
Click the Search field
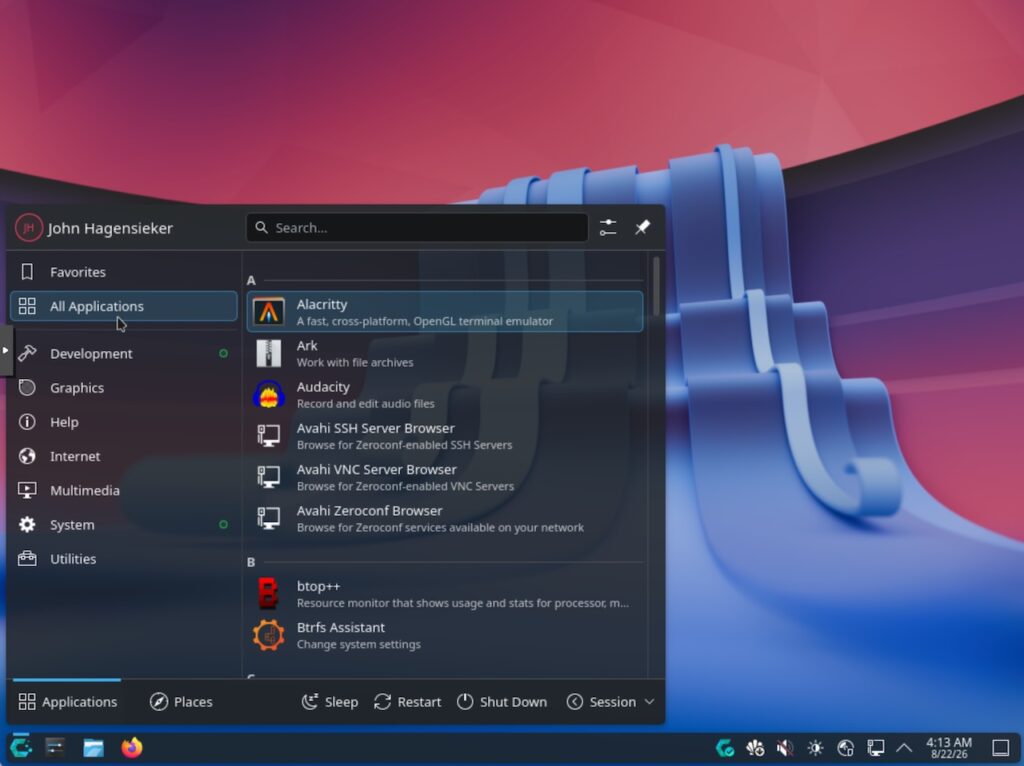[x=417, y=227]
